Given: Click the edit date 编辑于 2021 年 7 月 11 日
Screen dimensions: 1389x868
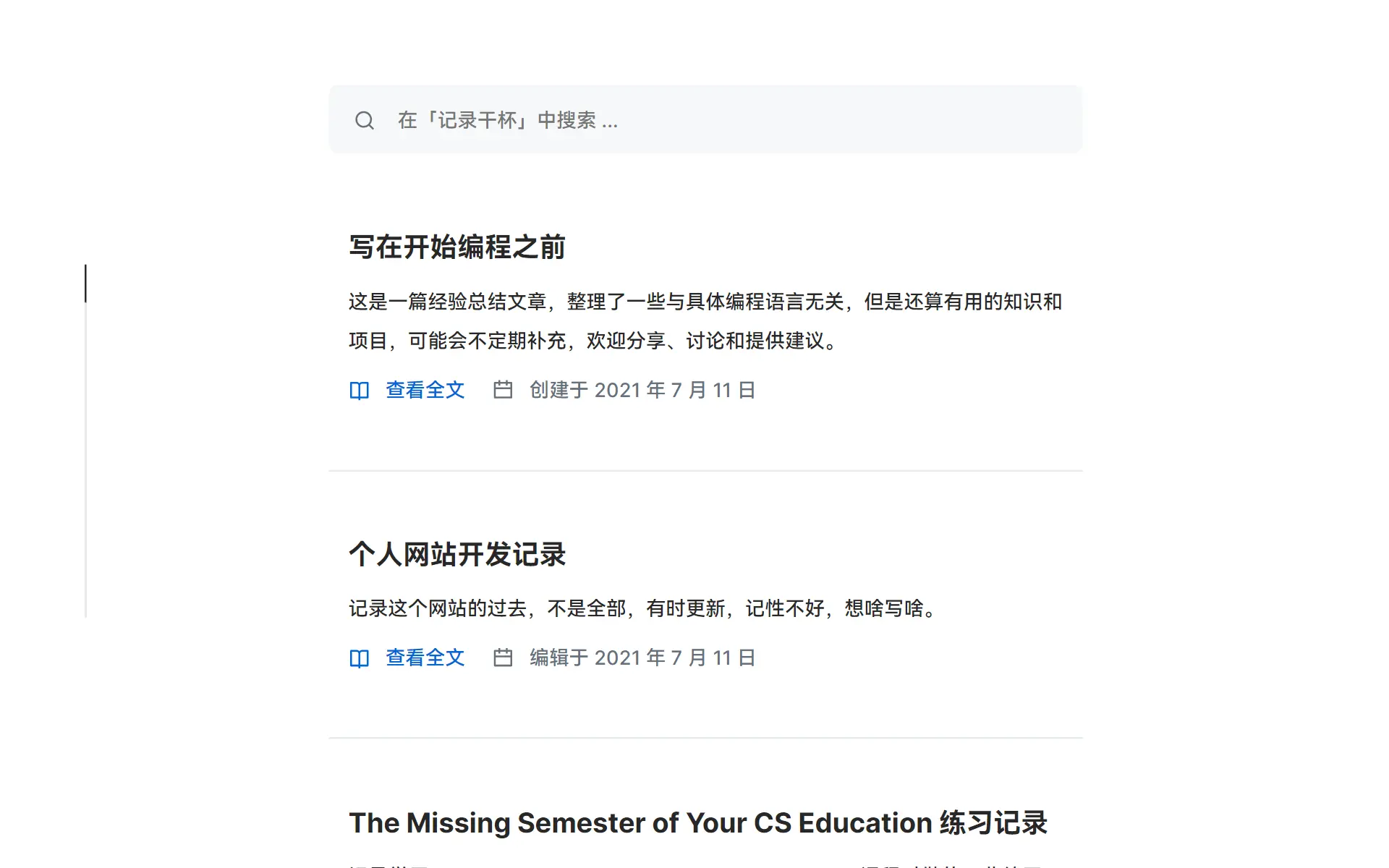Looking at the screenshot, I should click(x=641, y=658).
